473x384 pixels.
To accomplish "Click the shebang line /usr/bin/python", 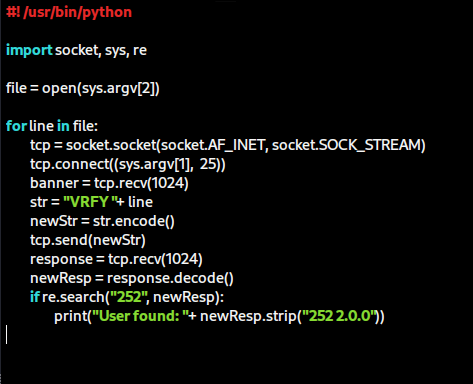I will (x=69, y=12).
